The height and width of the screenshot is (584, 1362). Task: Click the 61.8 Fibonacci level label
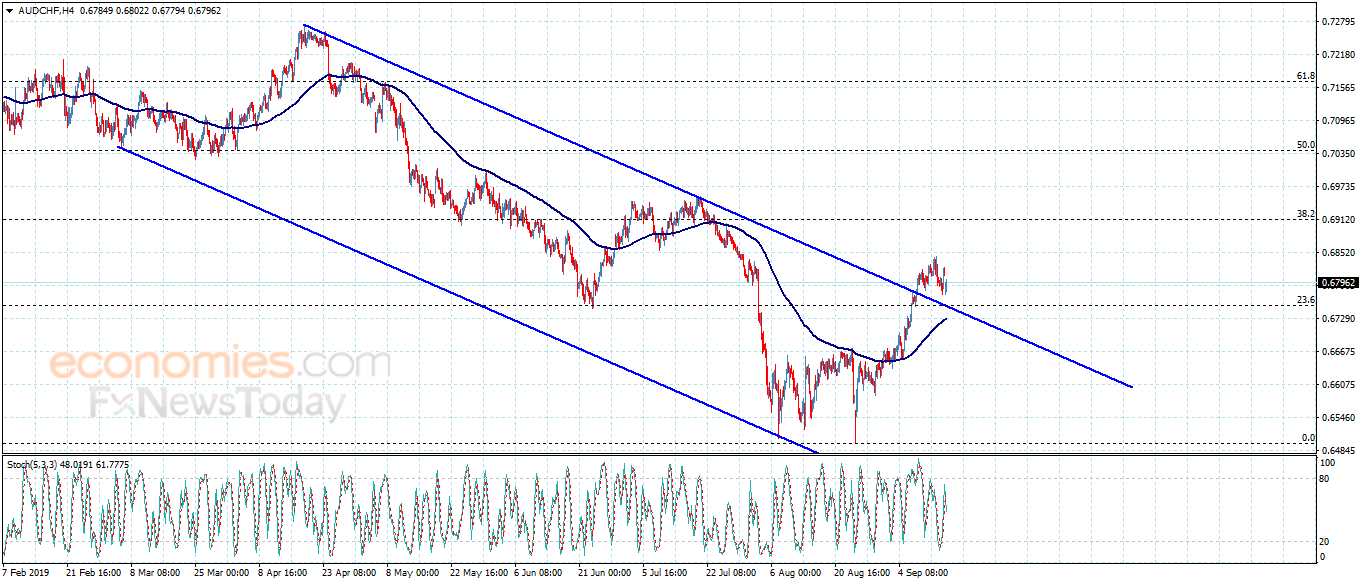click(1305, 76)
